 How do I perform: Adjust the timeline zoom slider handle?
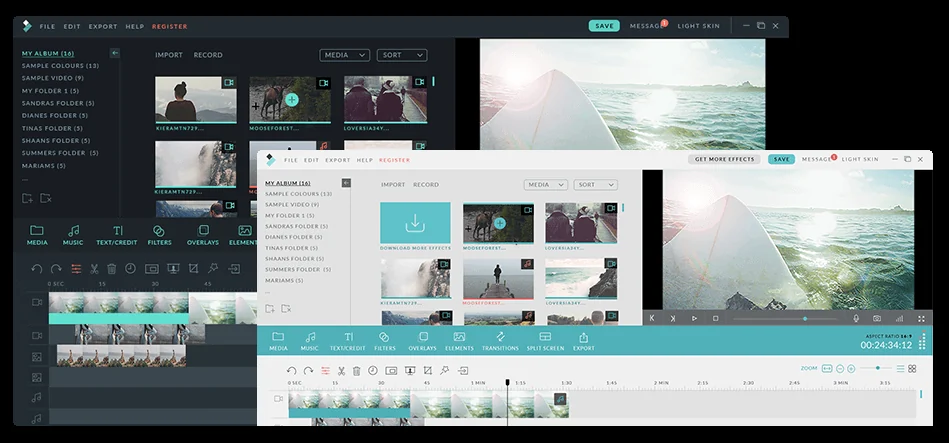878,368
